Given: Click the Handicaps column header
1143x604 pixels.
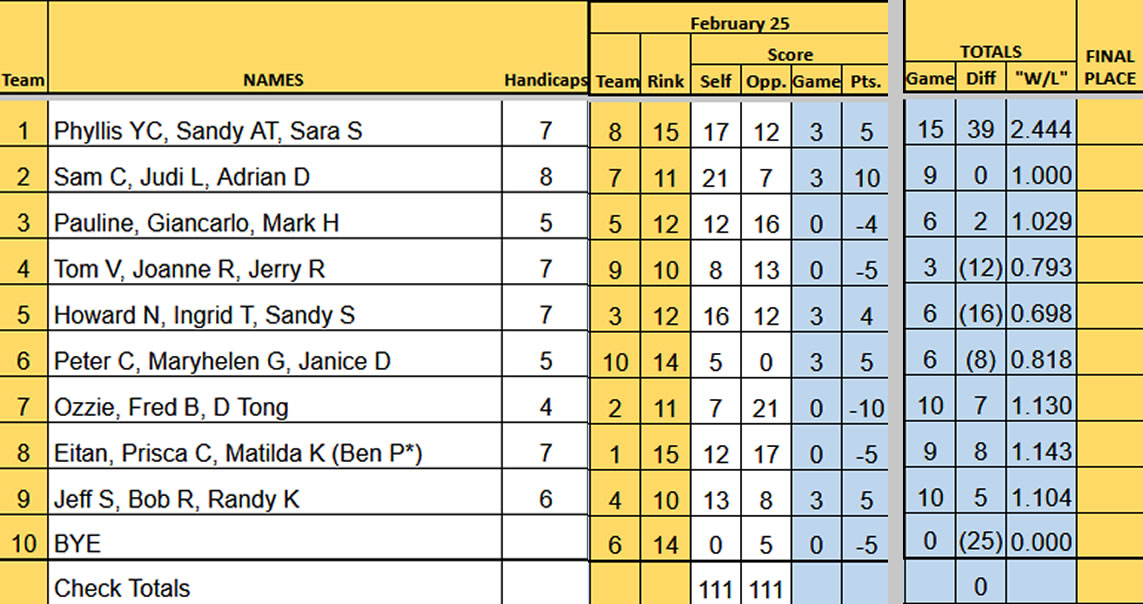Looking at the screenshot, I should (x=545, y=80).
